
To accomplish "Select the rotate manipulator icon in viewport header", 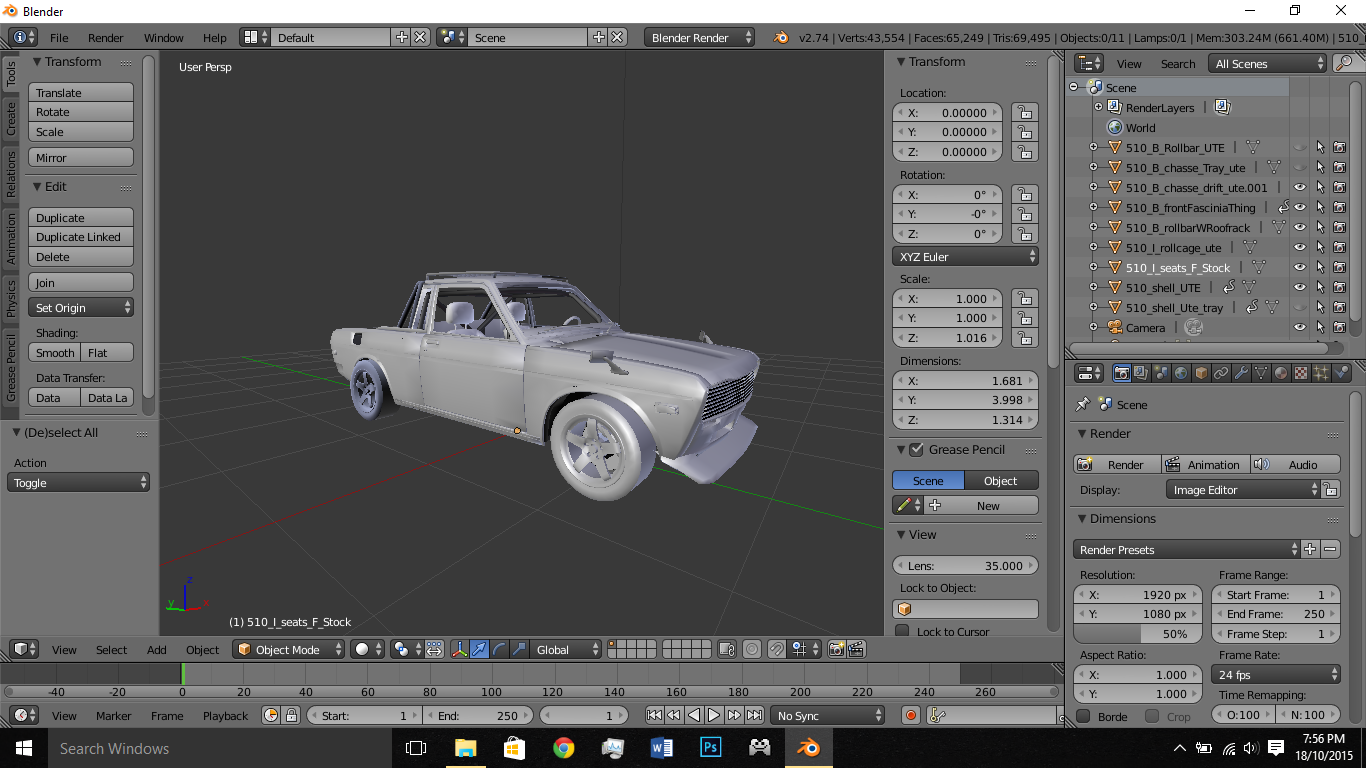I will point(499,649).
